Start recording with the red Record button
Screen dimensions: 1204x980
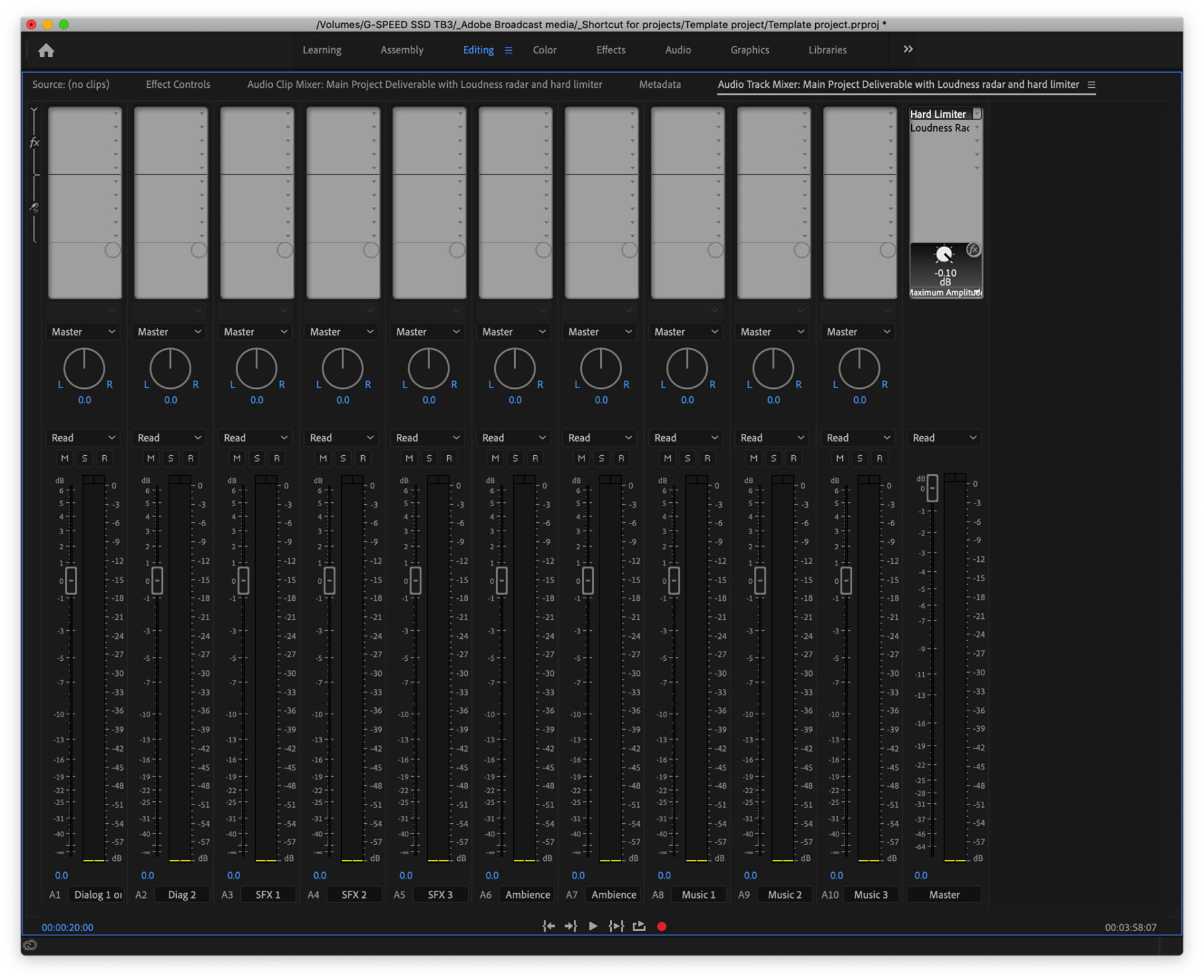click(x=662, y=926)
